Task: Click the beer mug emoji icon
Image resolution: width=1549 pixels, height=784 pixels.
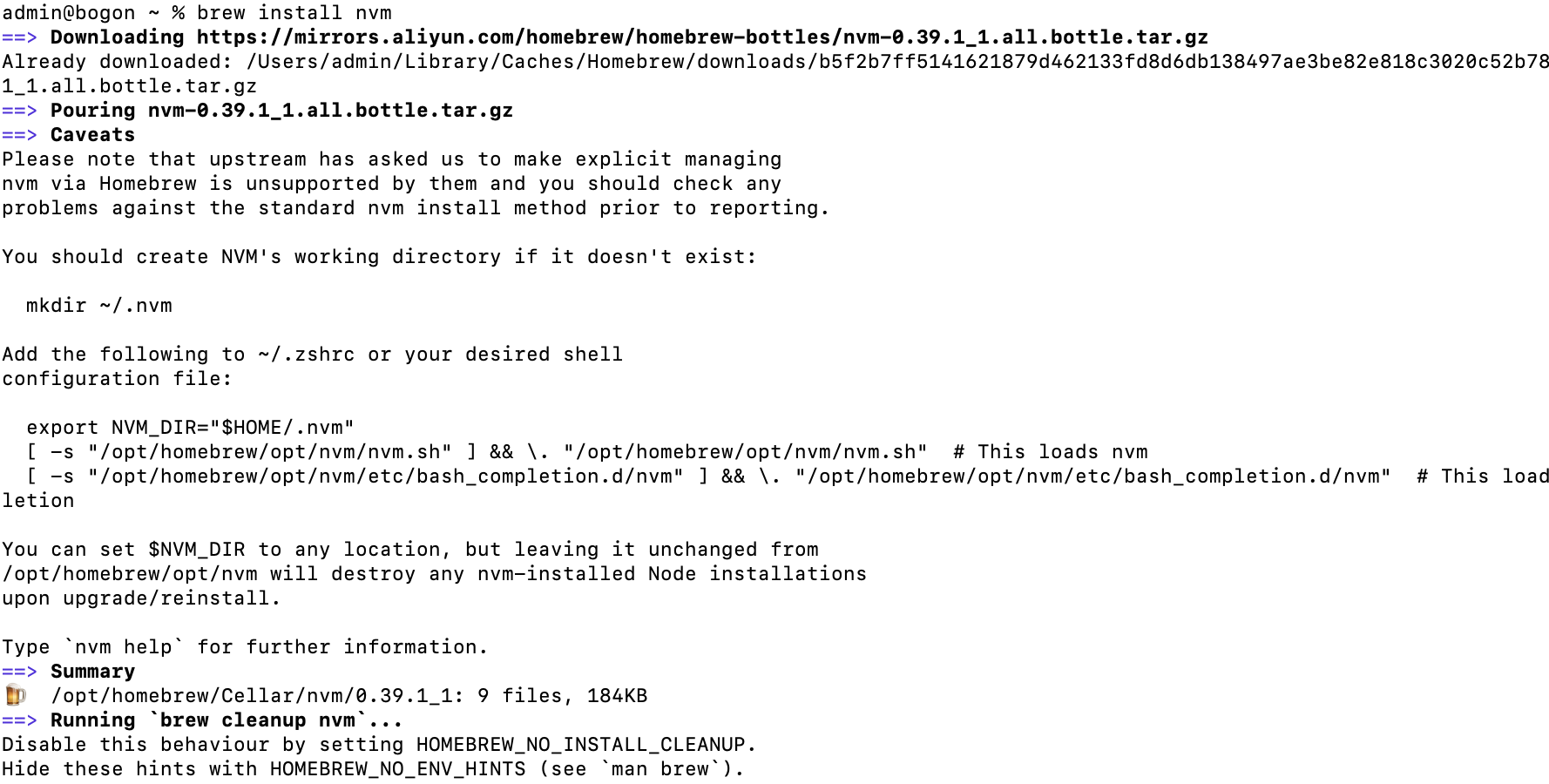Action: (16, 695)
